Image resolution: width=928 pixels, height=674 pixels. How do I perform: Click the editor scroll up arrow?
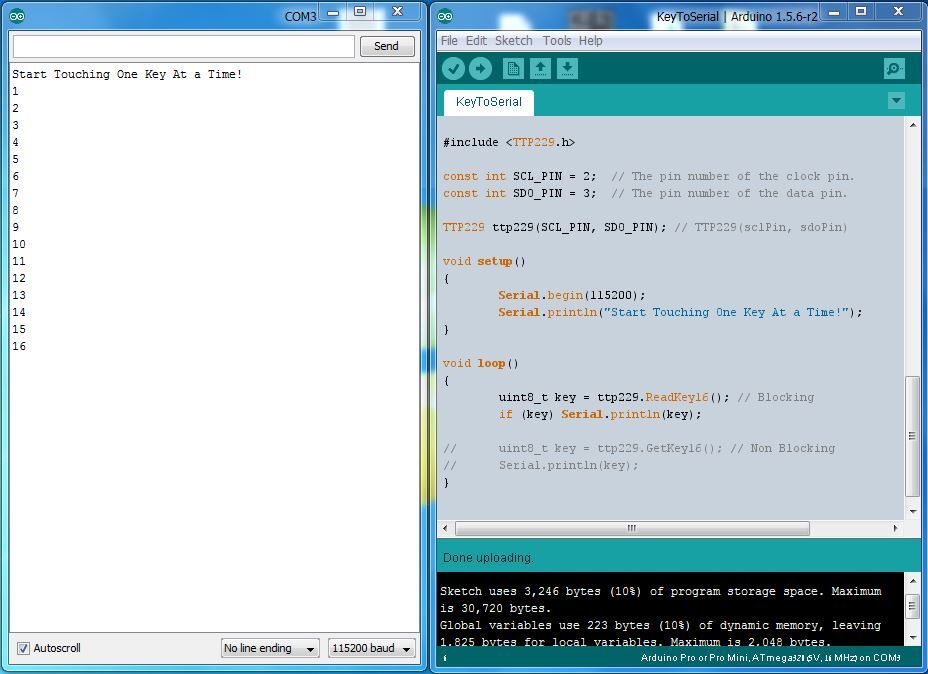click(x=913, y=125)
